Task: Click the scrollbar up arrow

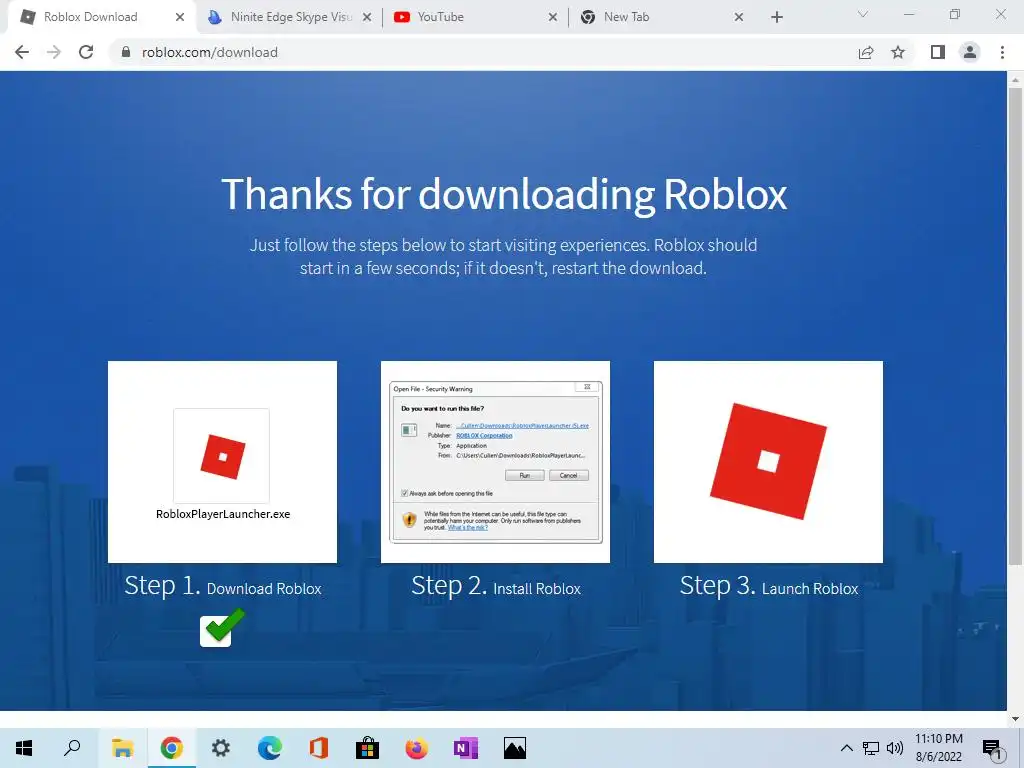Action: coord(1015,80)
